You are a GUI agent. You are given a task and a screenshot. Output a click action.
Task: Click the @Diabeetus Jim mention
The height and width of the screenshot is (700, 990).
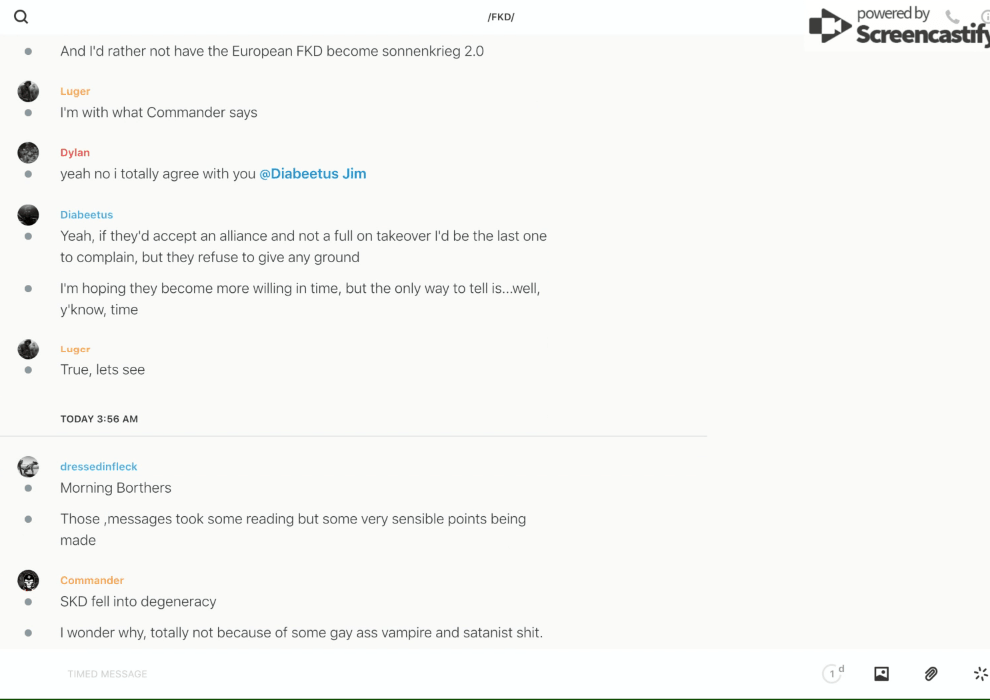[313, 174]
